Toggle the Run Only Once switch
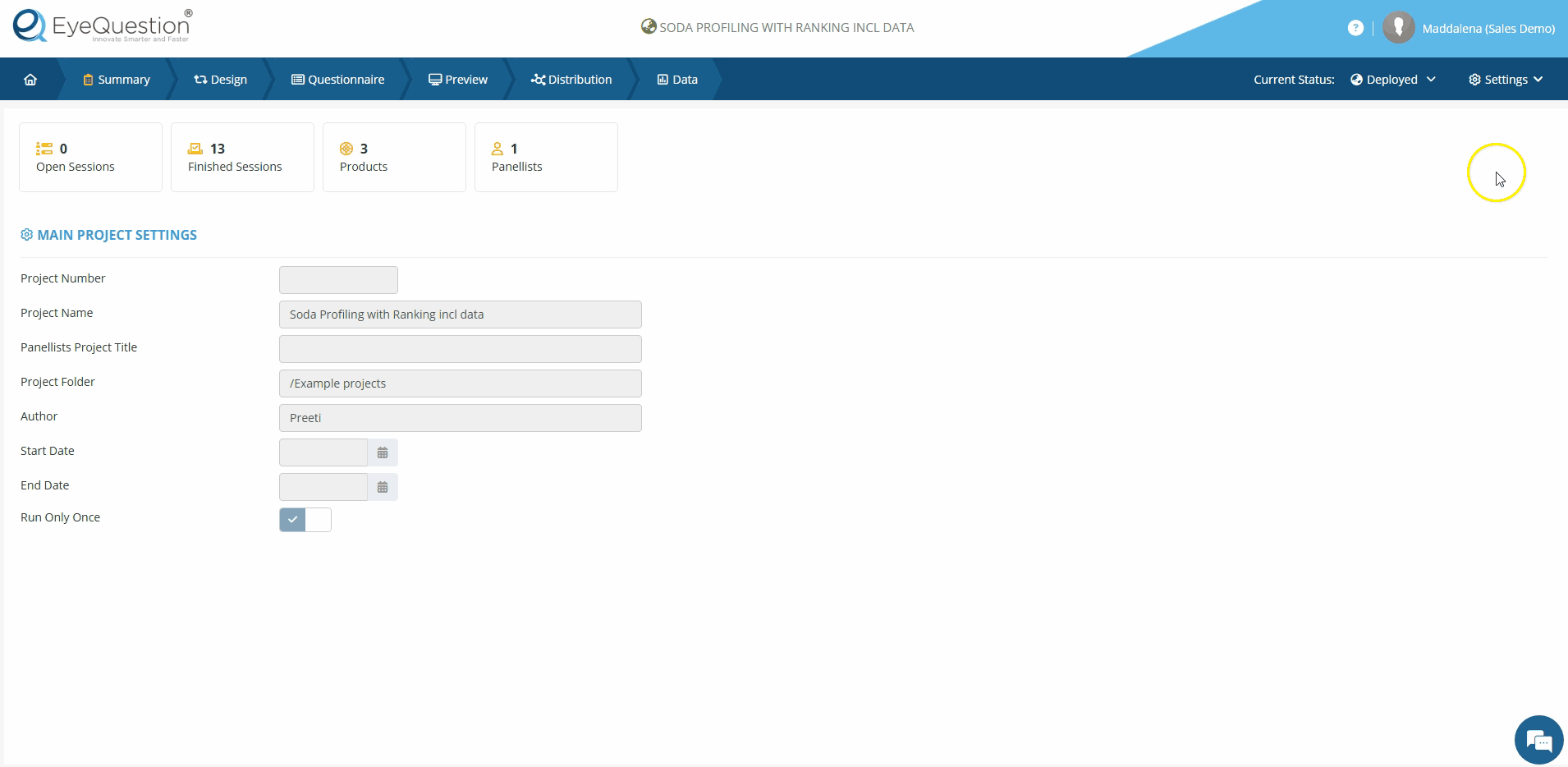The height and width of the screenshot is (767, 1568). pos(305,520)
